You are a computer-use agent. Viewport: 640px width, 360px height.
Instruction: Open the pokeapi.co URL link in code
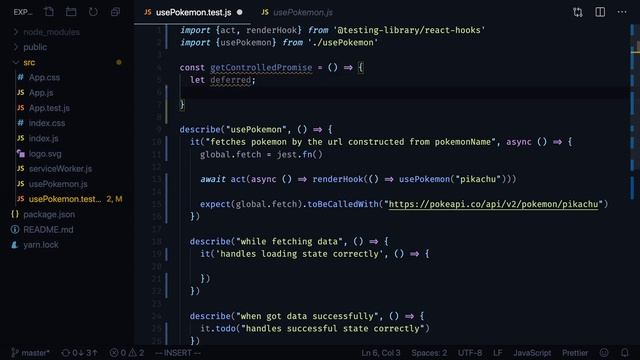point(493,204)
